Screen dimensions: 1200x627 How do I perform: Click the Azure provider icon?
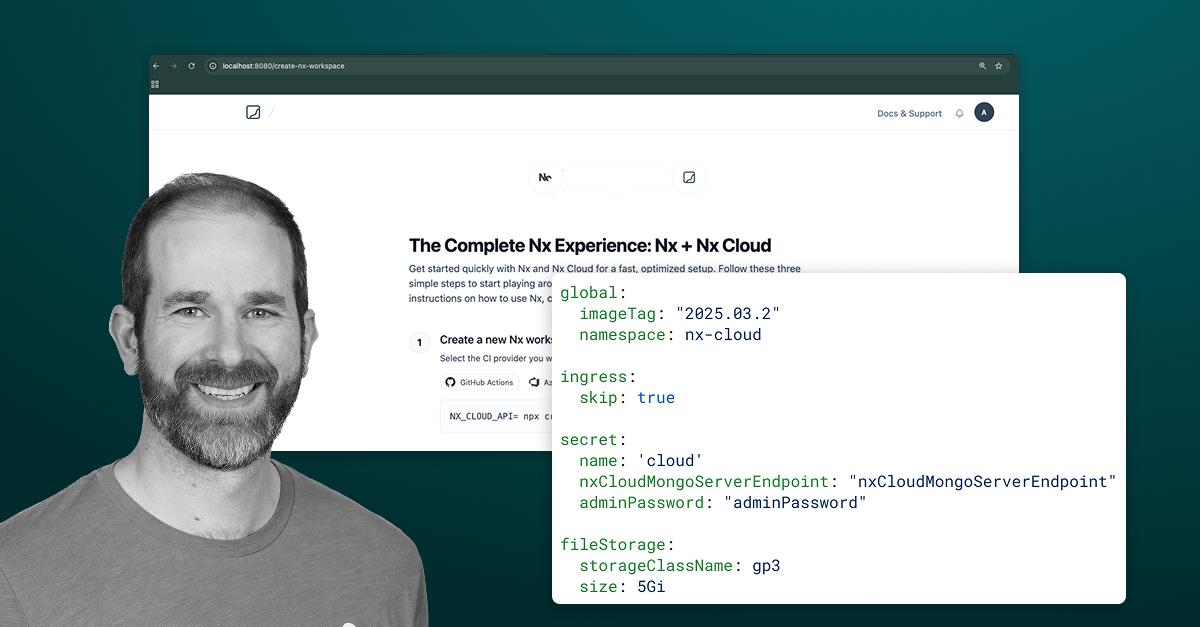534,382
